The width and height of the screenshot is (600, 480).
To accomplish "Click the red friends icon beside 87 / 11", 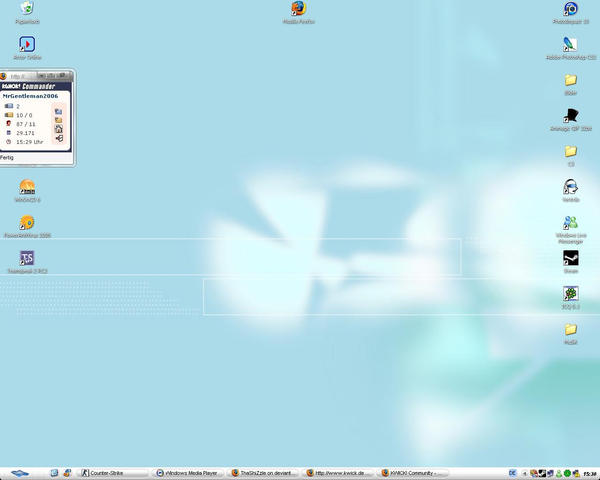I will pyautogui.click(x=8, y=123).
